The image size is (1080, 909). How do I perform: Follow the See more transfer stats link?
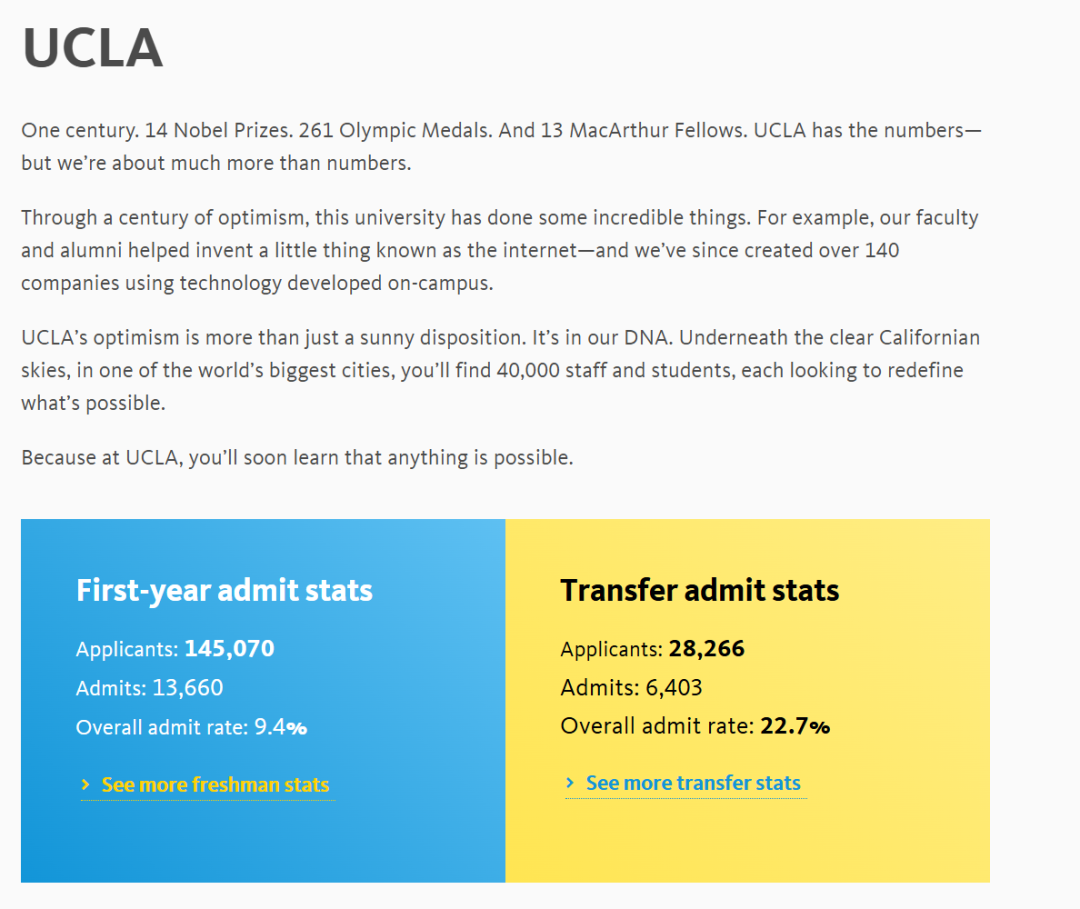[693, 784]
